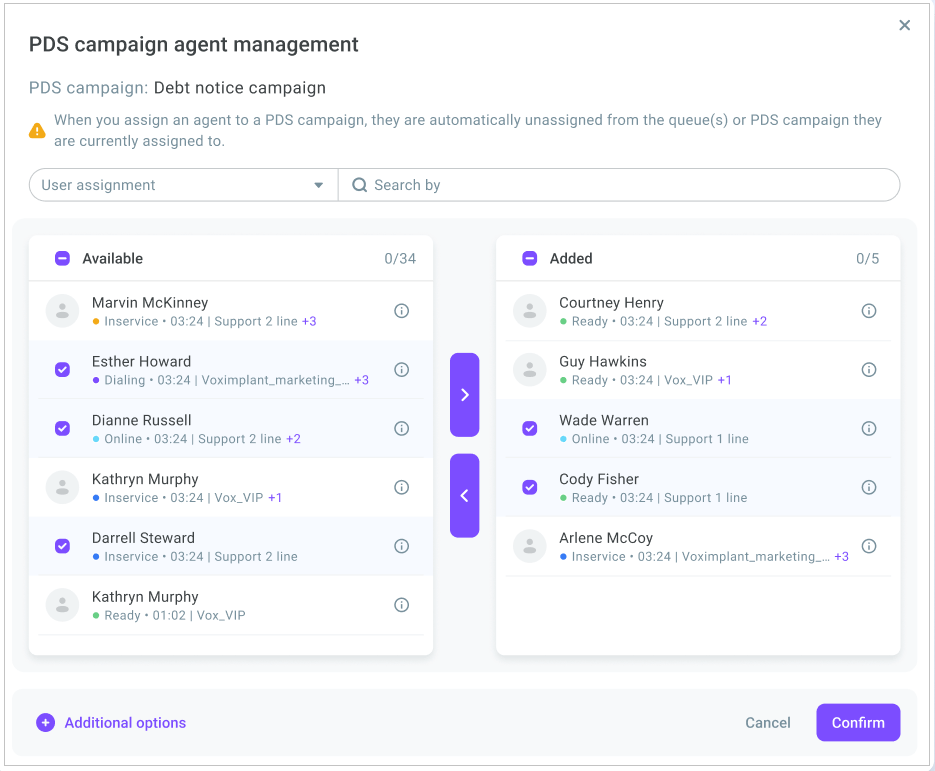935x771 pixels.
Task: Deselect Cody Fisher checkbox
Action: point(530,487)
